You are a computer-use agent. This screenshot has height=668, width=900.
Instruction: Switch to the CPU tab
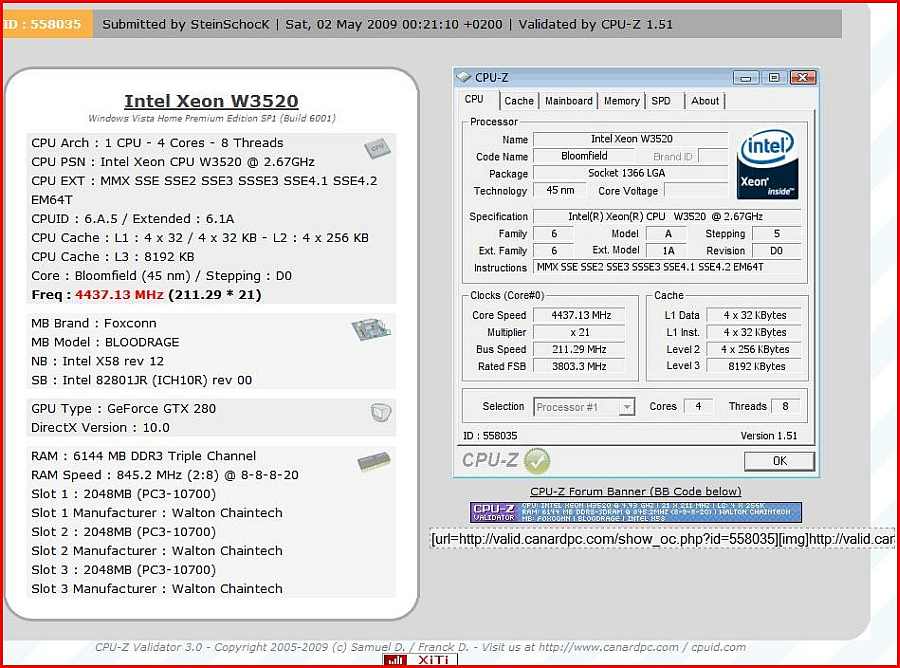click(474, 99)
